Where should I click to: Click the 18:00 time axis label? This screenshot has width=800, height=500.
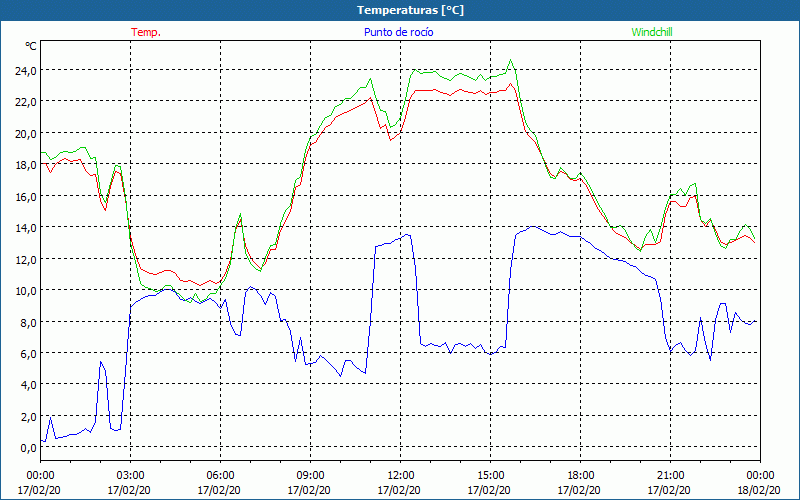(581, 476)
